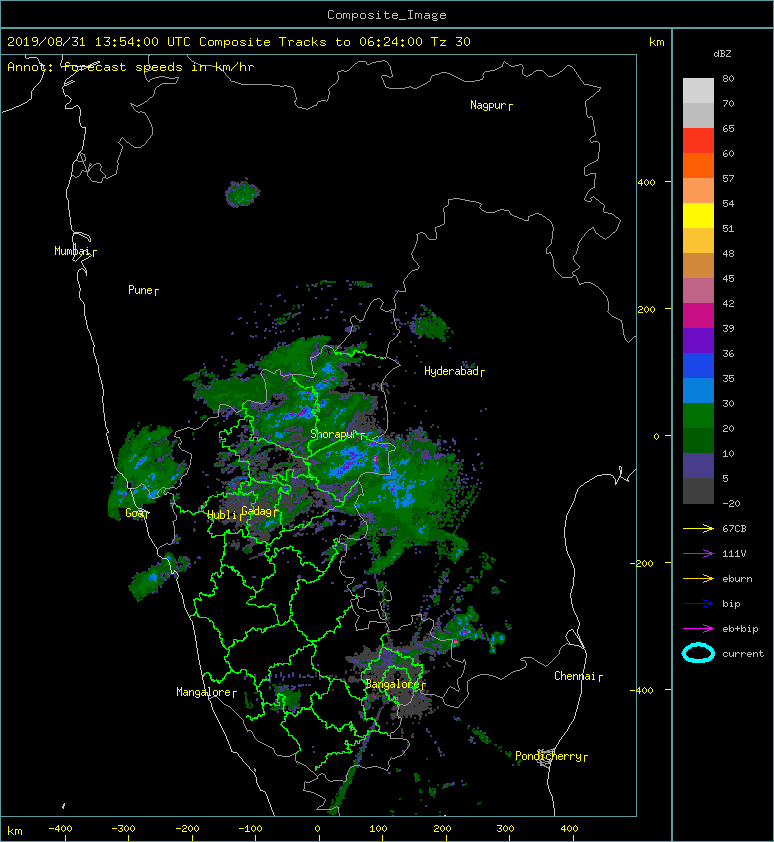Viewport: 774px width, 842px height.
Task: Click the 300 tick on horizontal axis
Action: coord(505,829)
